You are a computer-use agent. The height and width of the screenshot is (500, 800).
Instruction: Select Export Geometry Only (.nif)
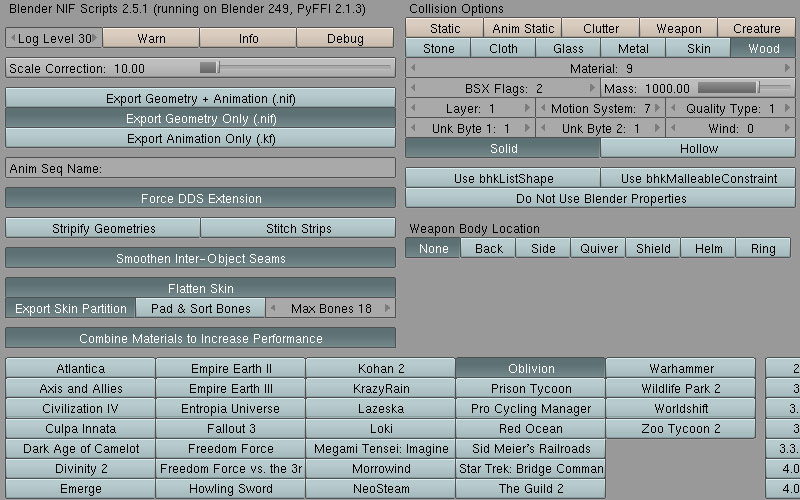pyautogui.click(x=200, y=118)
